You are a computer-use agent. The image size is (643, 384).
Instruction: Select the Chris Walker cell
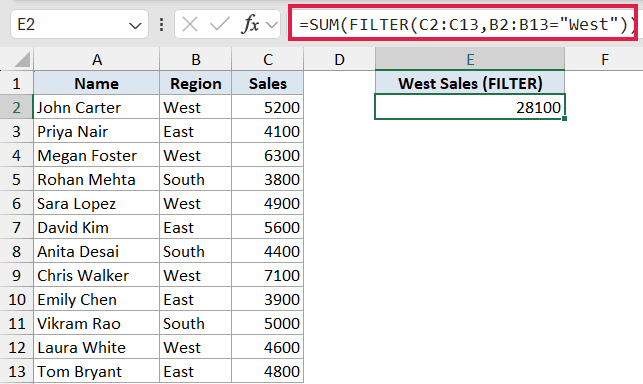[96, 275]
